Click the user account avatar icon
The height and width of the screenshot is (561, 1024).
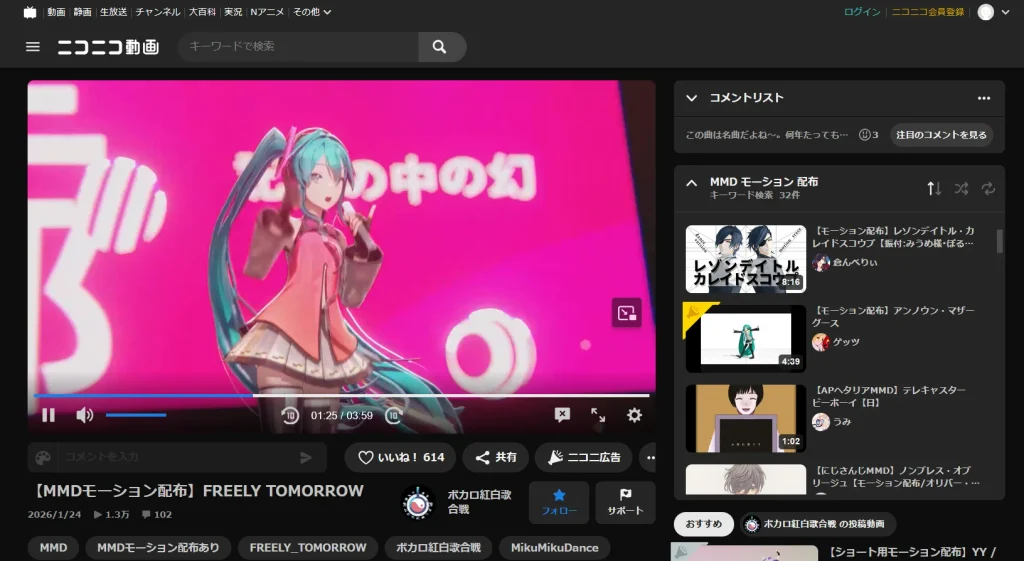[x=985, y=12]
